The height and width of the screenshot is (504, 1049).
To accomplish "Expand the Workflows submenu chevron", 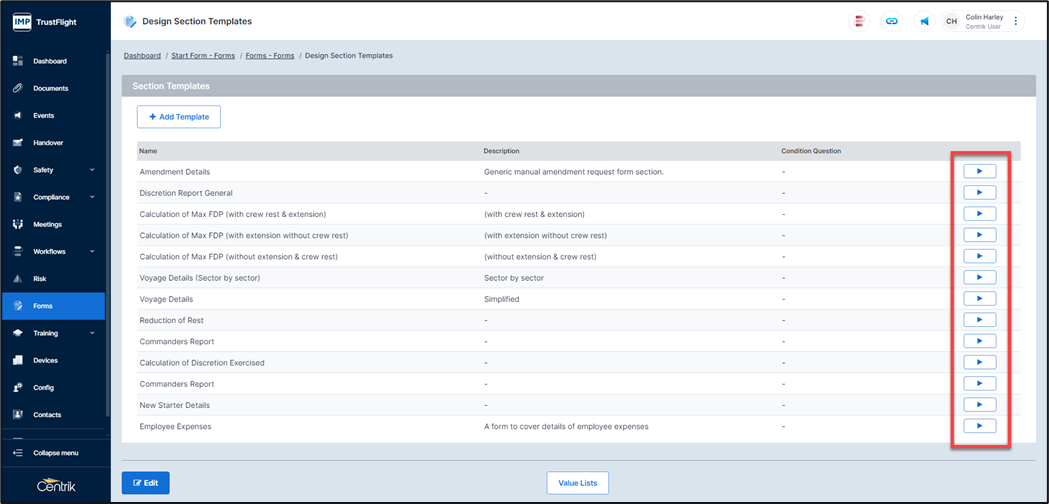I will click(92, 252).
